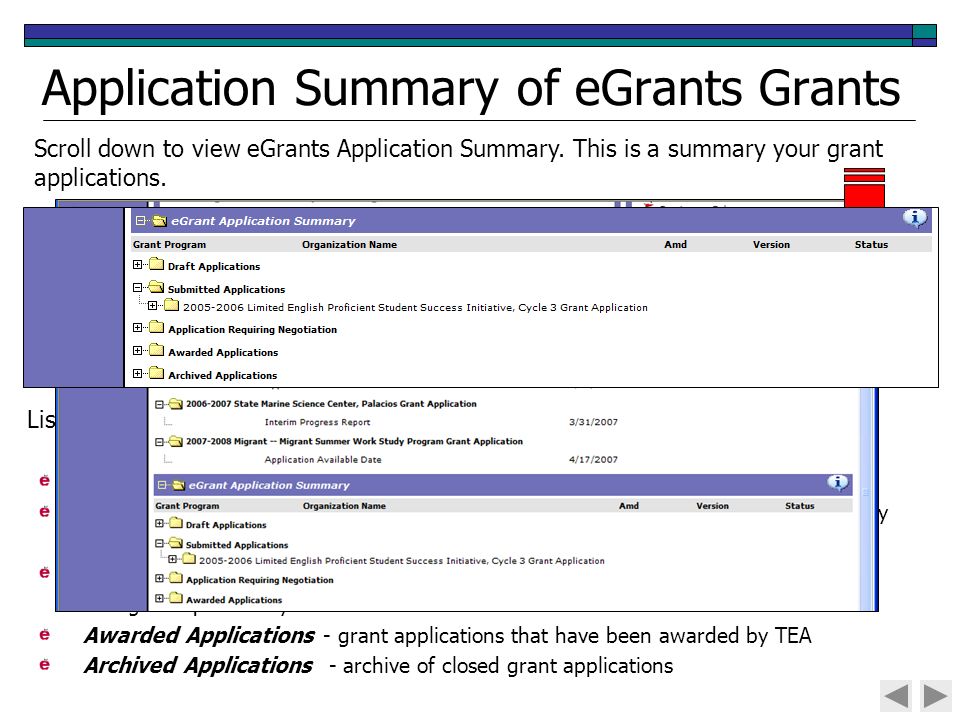Click the 2005-2006 Limited English folder icon in the enlarged panel
Viewport: 960px width, 720px height.
[x=172, y=305]
